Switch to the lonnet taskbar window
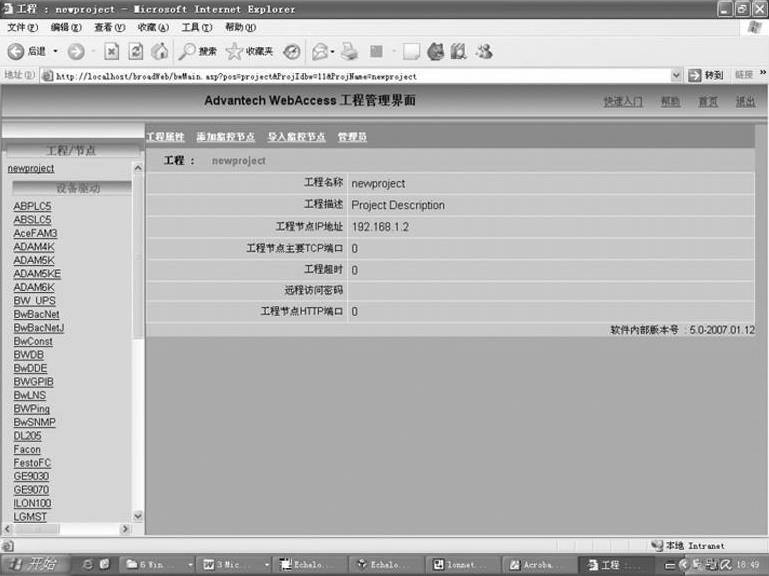Screen dimensions: 769x576 click(x=461, y=565)
